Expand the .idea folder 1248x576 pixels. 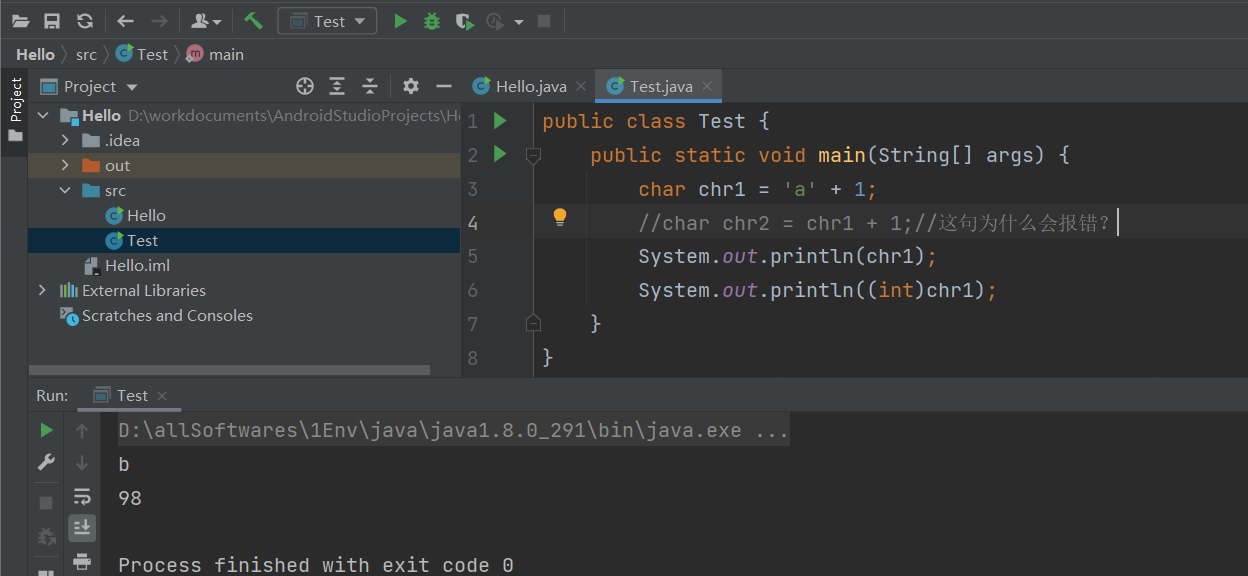point(66,141)
